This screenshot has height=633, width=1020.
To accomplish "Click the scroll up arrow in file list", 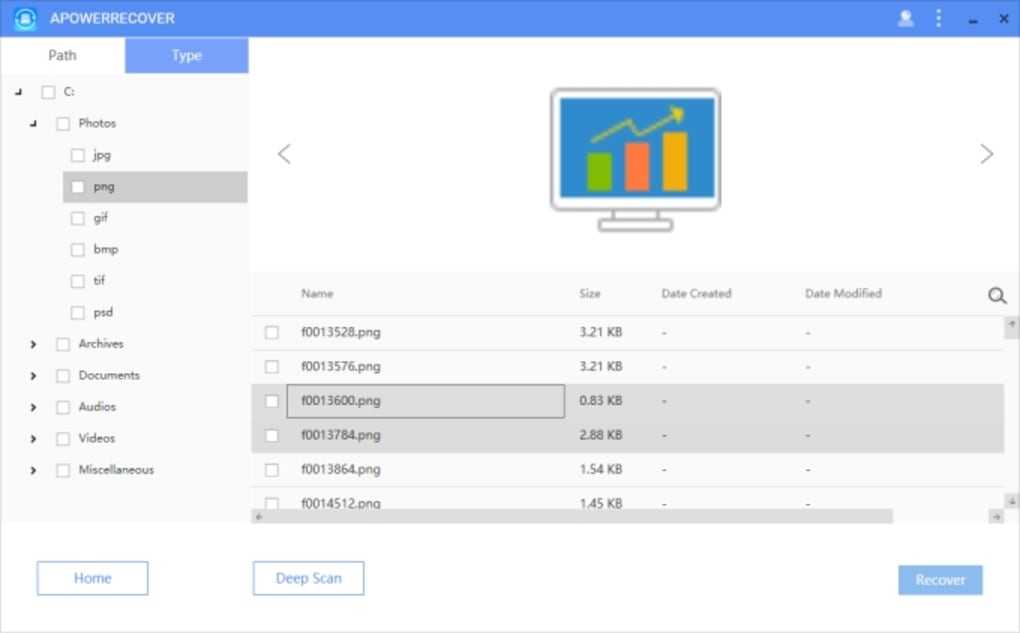I will pos(1012,325).
